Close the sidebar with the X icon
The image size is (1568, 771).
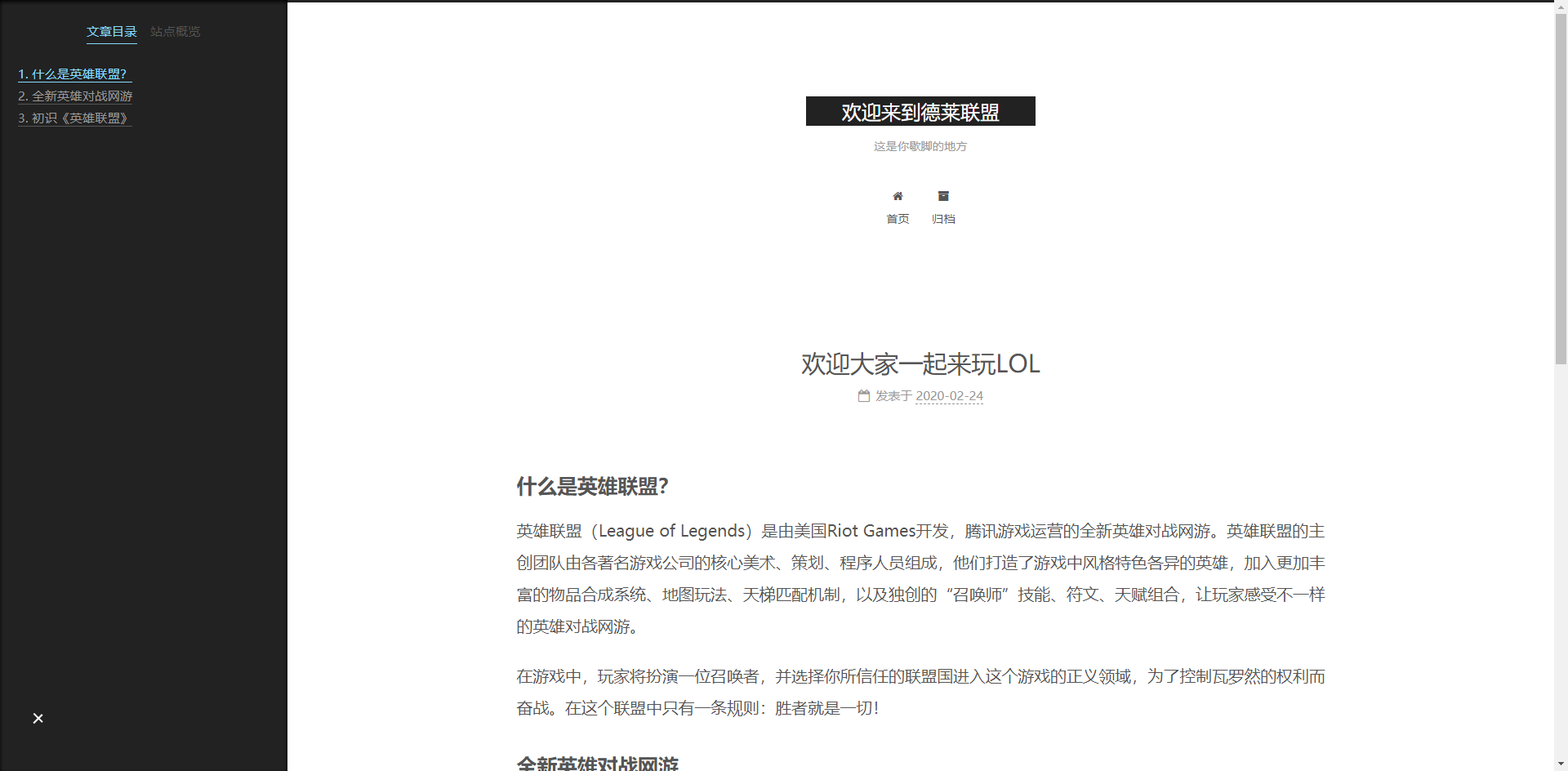tap(38, 719)
